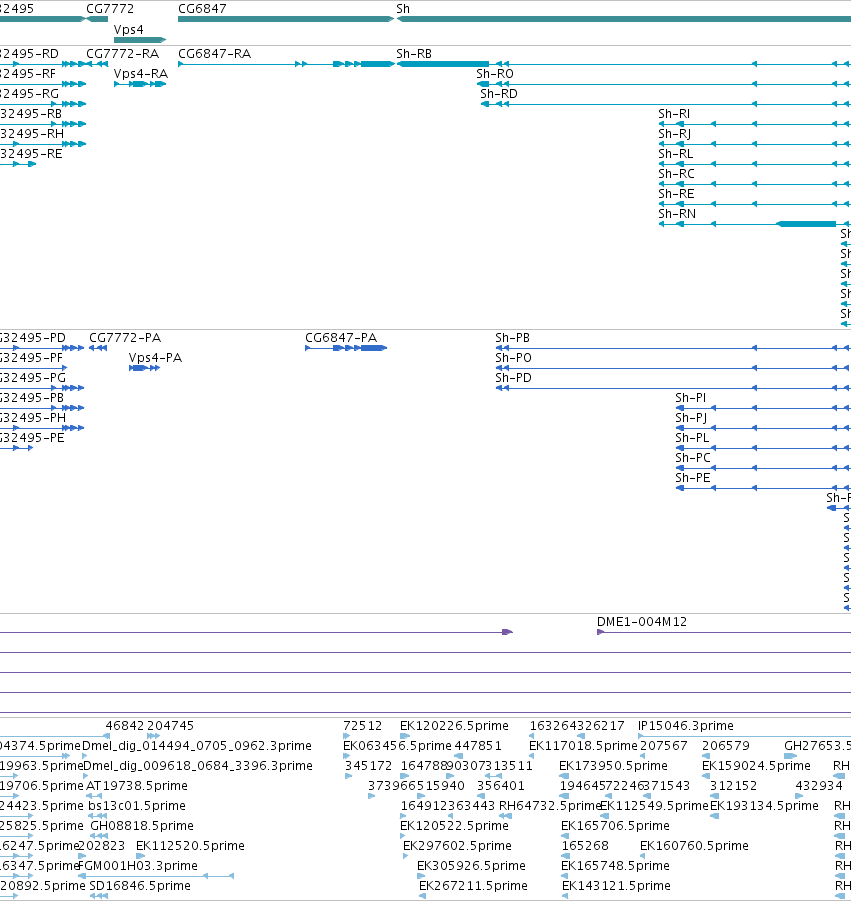The width and height of the screenshot is (851, 901).
Task: Click the teal CG6847 gene bar
Action: [x=286, y=19]
